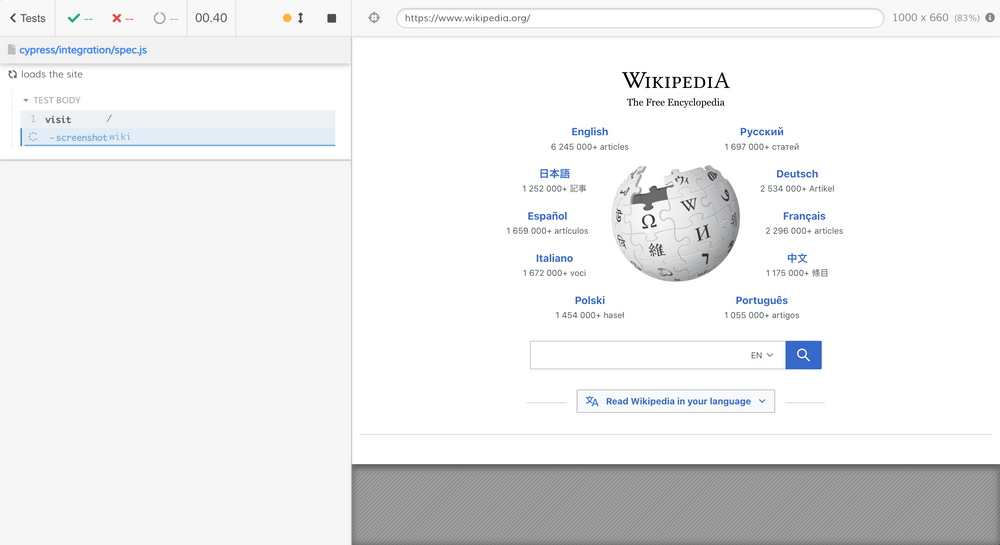Click the stop test run square icon
Screen dimensions: 1000x545
point(332,18)
